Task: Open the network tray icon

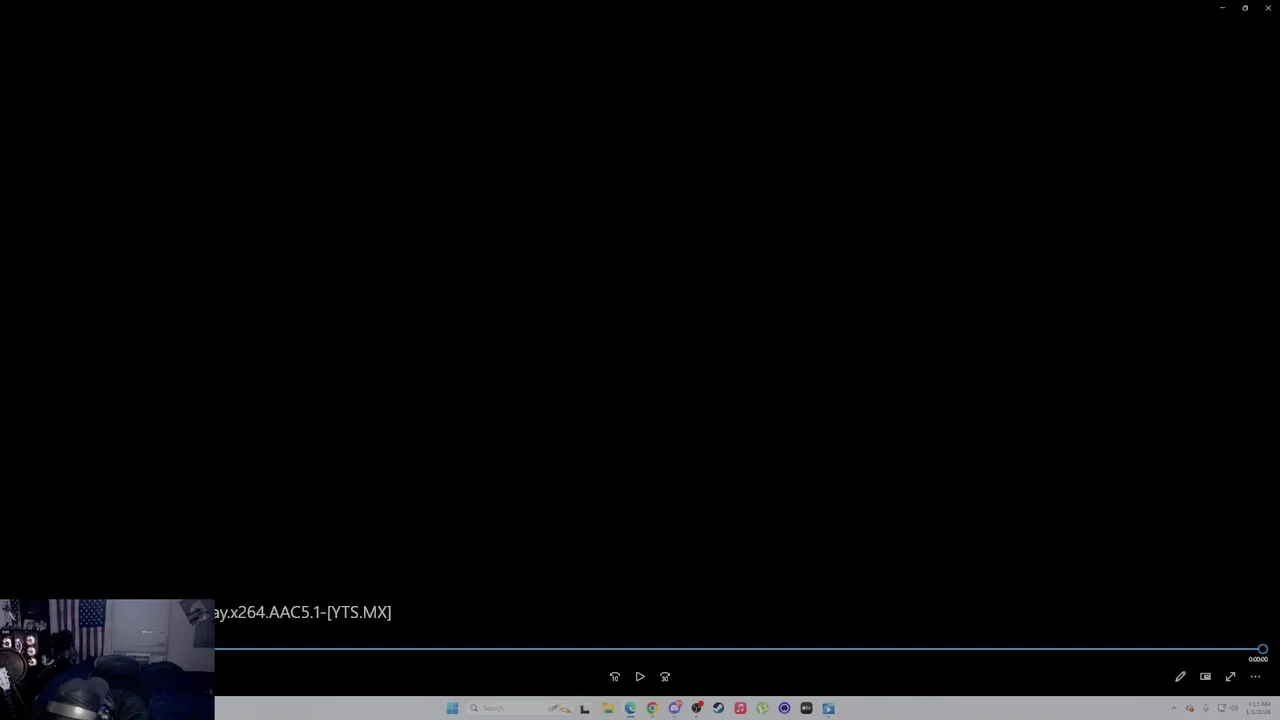Action: point(1221,708)
